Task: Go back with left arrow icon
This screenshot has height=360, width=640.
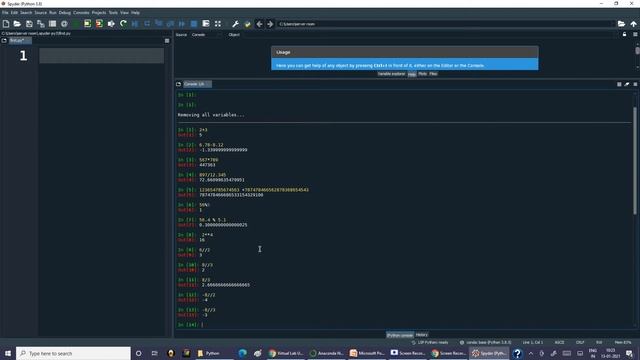Action: (259, 24)
